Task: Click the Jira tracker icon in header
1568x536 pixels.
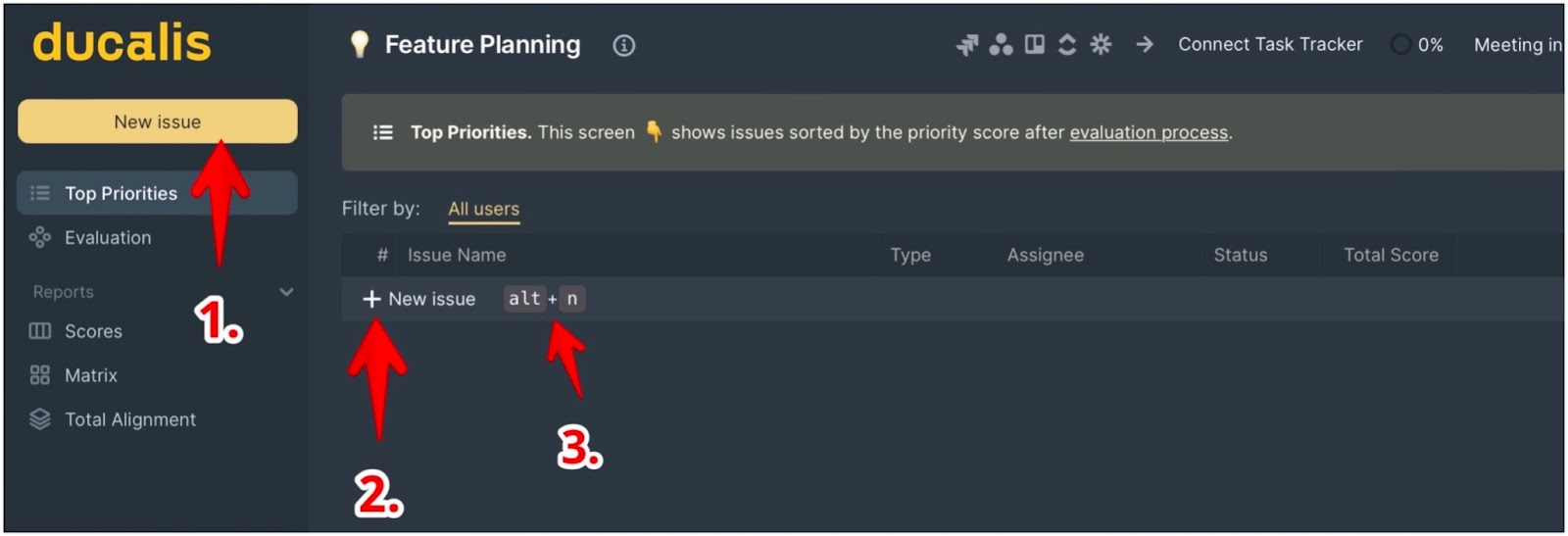Action: pyautogui.click(x=967, y=45)
